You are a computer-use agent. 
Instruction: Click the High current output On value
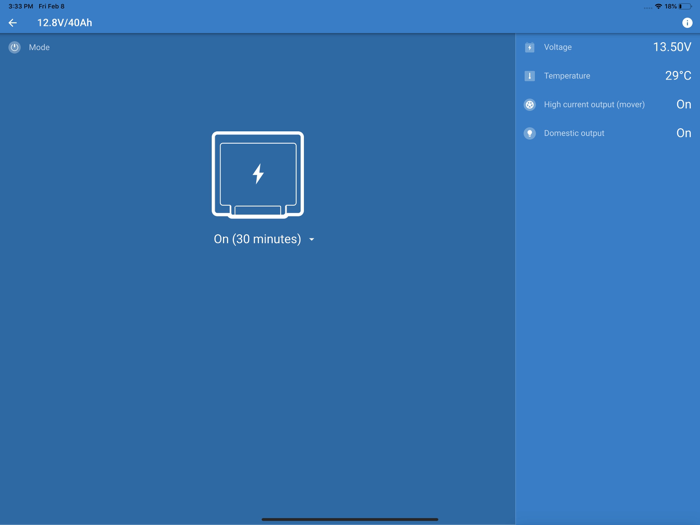coord(683,104)
